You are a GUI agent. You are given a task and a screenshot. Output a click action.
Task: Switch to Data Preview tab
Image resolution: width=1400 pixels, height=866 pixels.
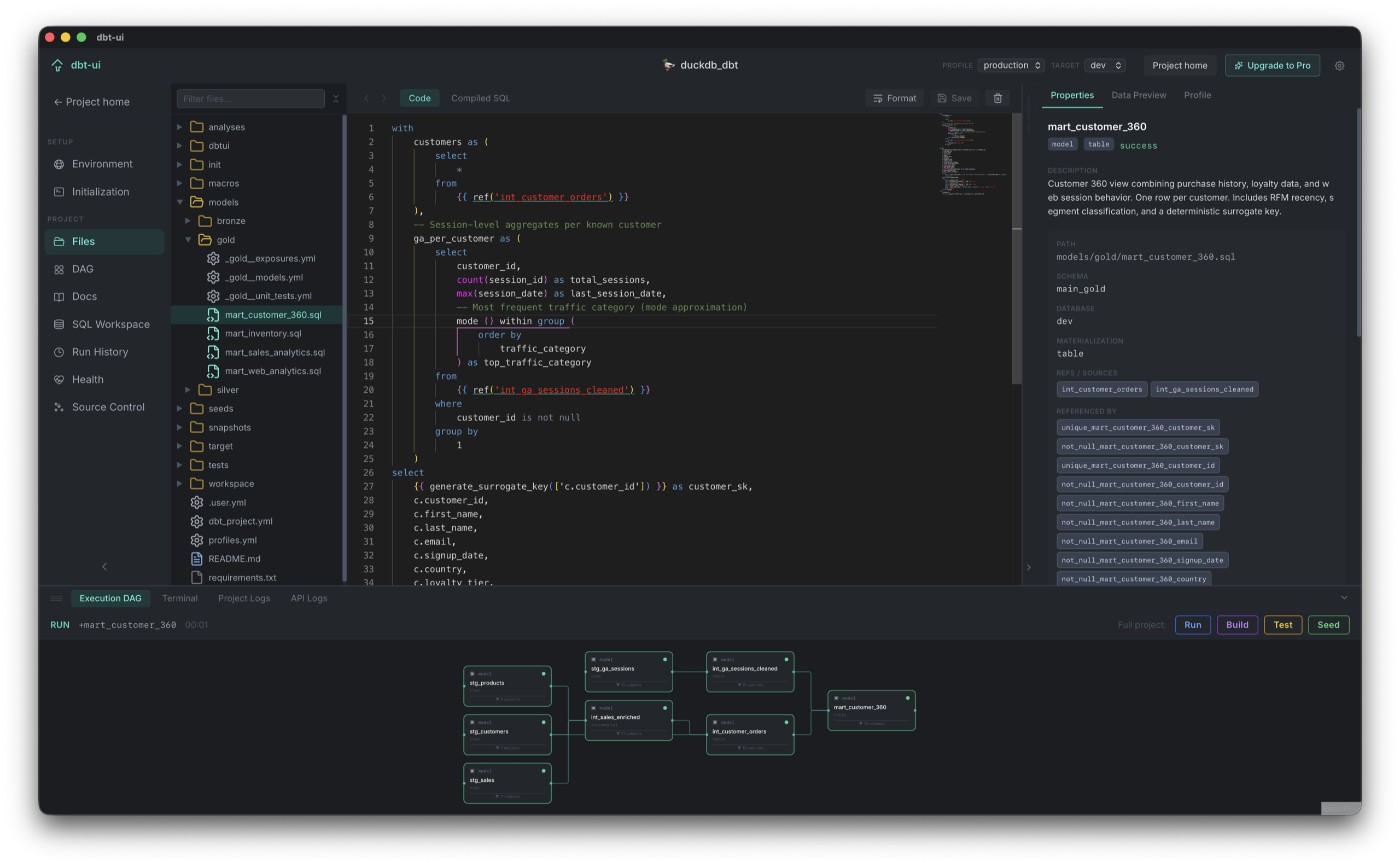click(1139, 95)
